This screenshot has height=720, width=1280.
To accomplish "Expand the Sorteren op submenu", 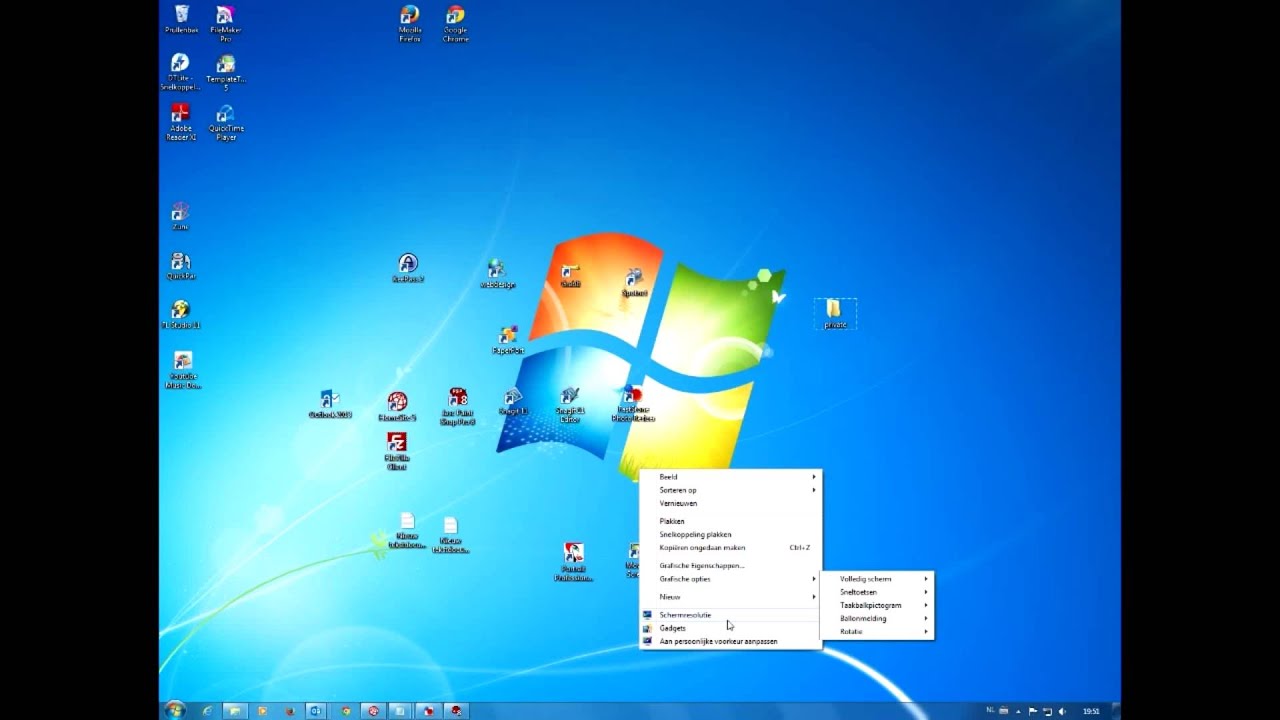I will (731, 490).
